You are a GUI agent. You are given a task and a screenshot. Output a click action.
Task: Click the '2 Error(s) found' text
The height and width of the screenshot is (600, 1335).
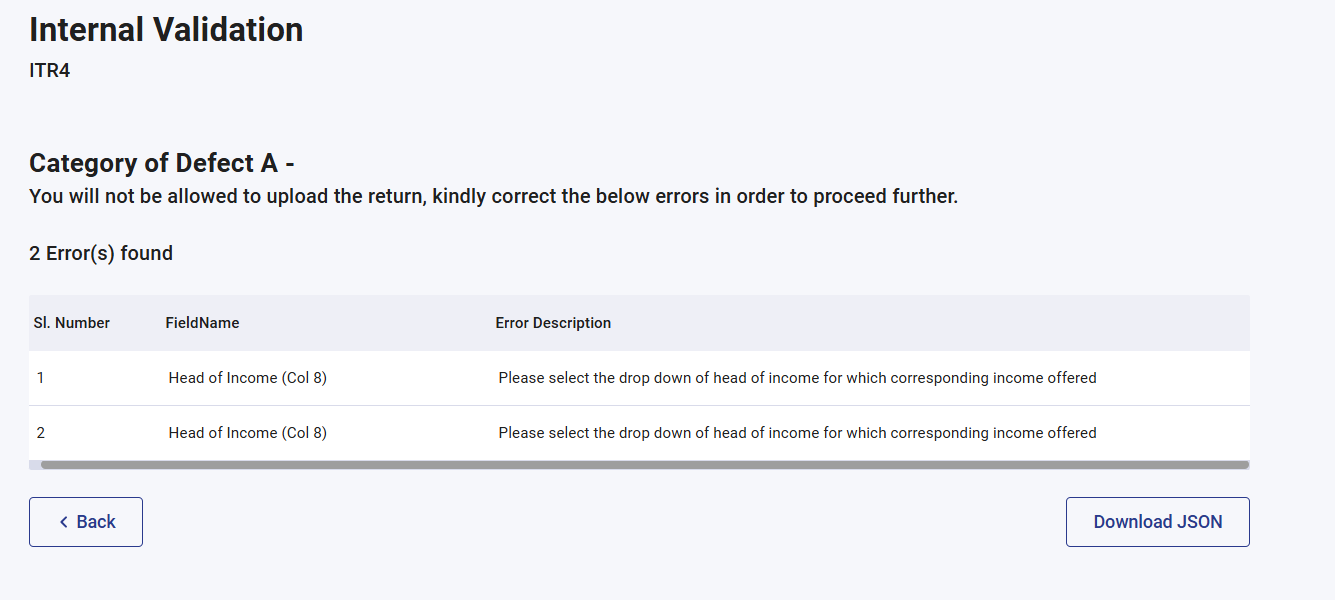coord(101,253)
